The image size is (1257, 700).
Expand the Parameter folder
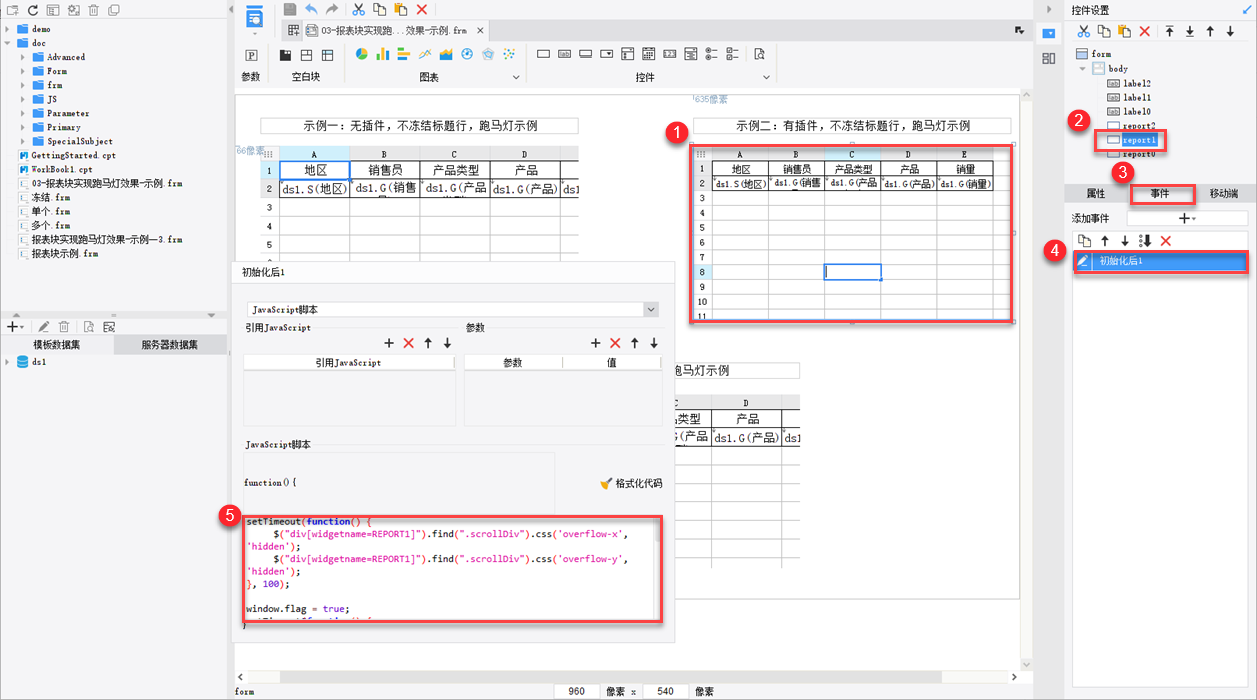click(x=23, y=113)
